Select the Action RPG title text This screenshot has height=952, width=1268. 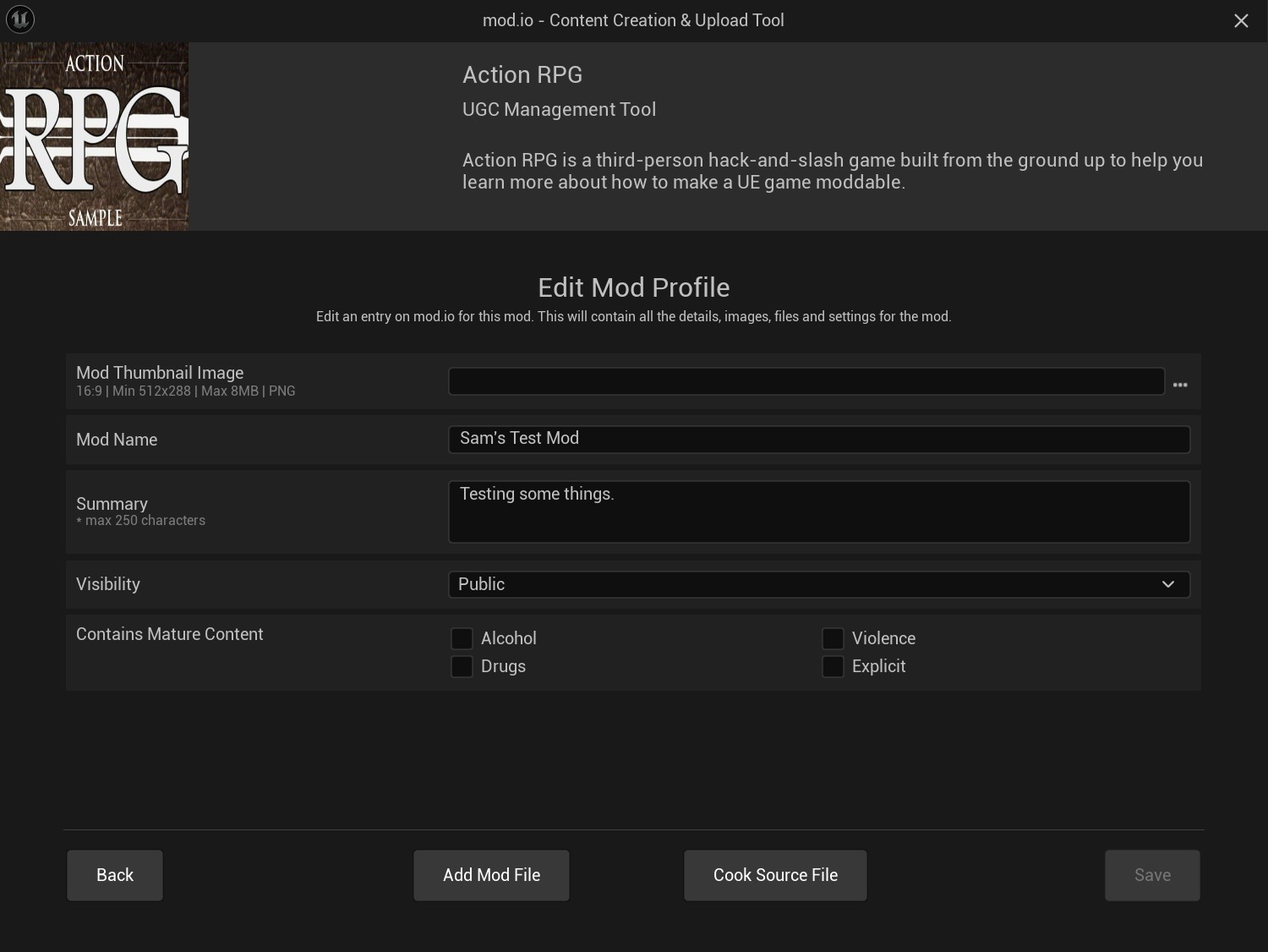click(x=522, y=74)
